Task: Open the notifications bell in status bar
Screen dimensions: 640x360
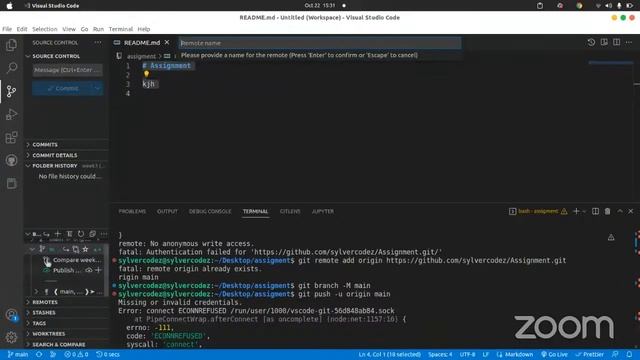Action: (x=629, y=355)
